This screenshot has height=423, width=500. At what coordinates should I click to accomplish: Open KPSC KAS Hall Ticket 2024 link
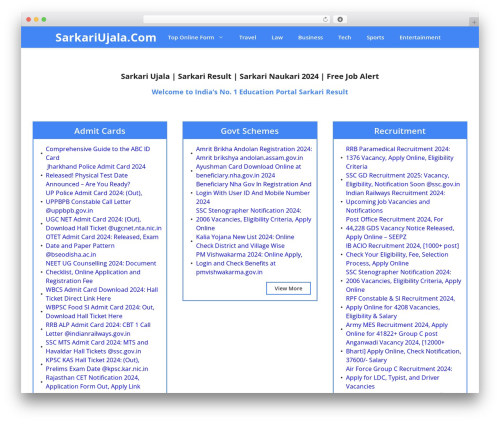97,364
